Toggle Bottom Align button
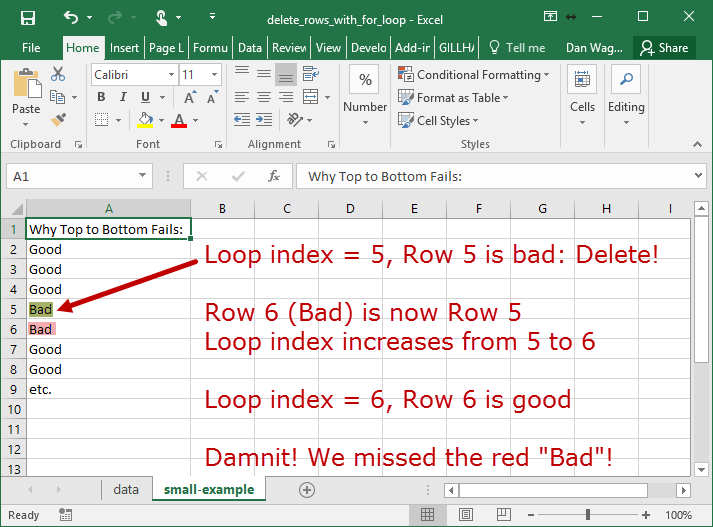Viewport: 713px width, 527px height. coord(286,74)
